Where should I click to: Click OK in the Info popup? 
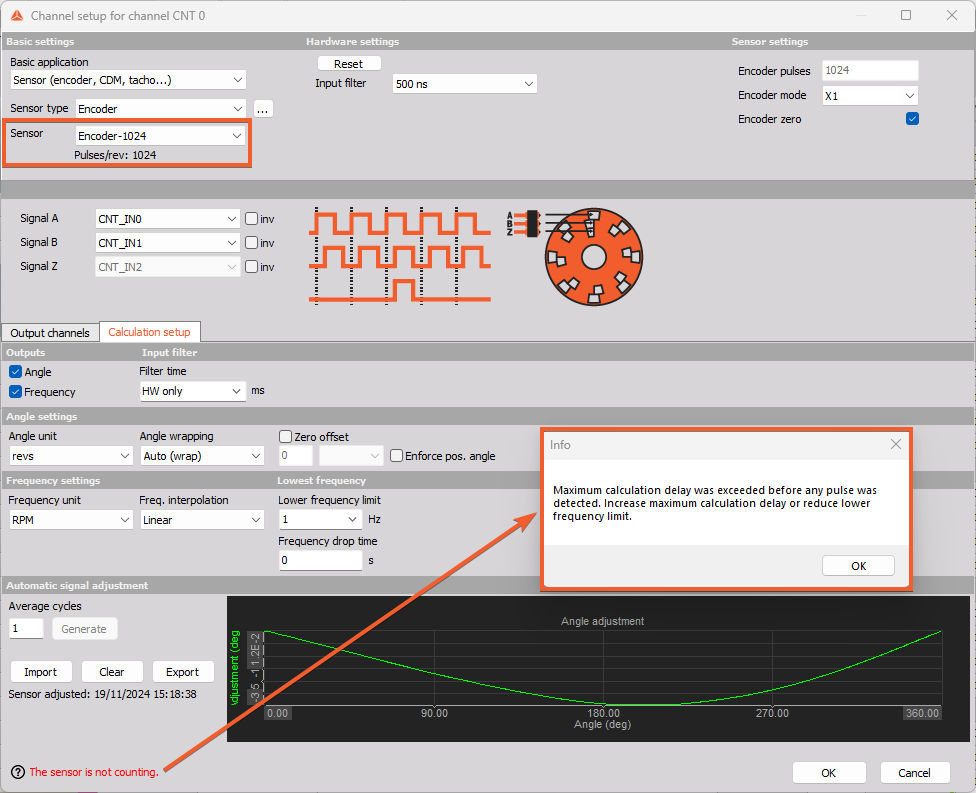coord(858,566)
